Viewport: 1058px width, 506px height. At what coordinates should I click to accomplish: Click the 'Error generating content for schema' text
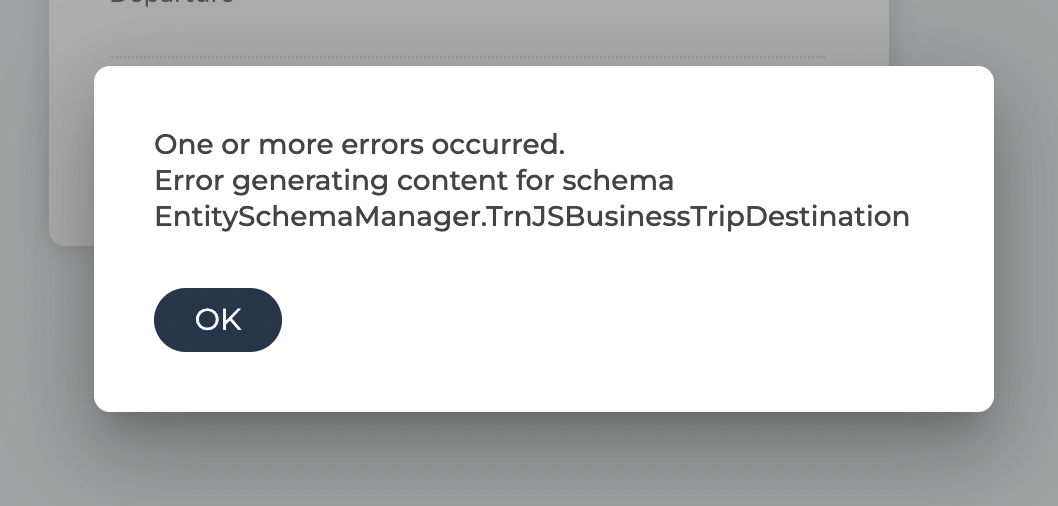tap(414, 181)
